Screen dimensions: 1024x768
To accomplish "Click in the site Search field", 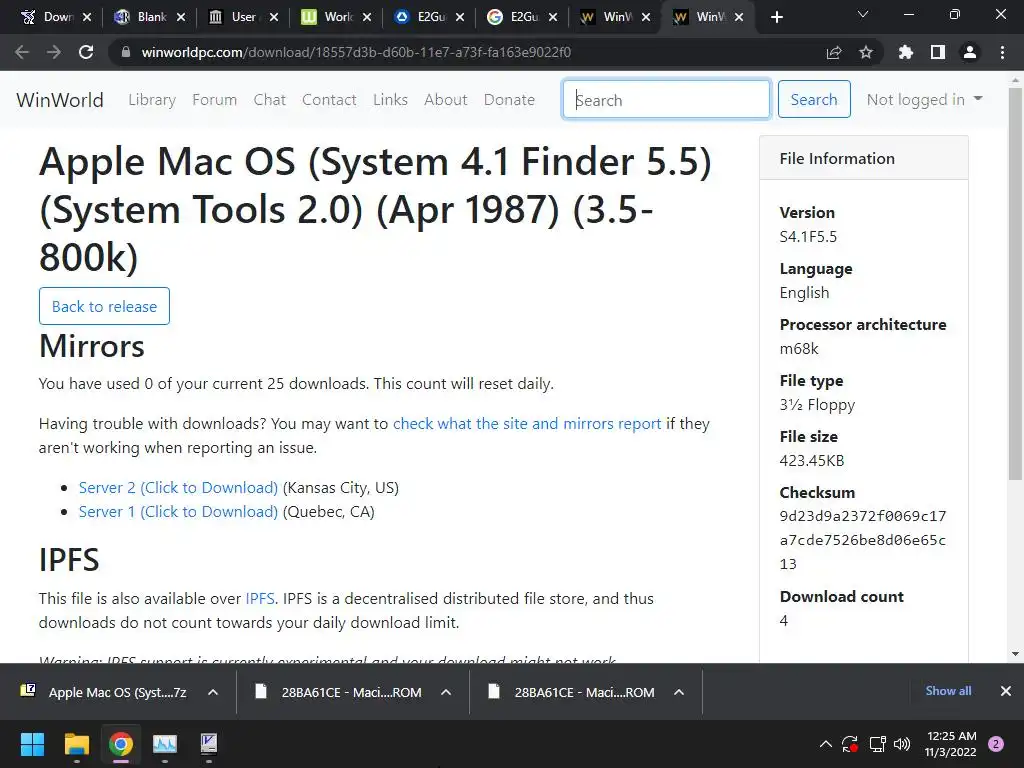I will click(666, 99).
